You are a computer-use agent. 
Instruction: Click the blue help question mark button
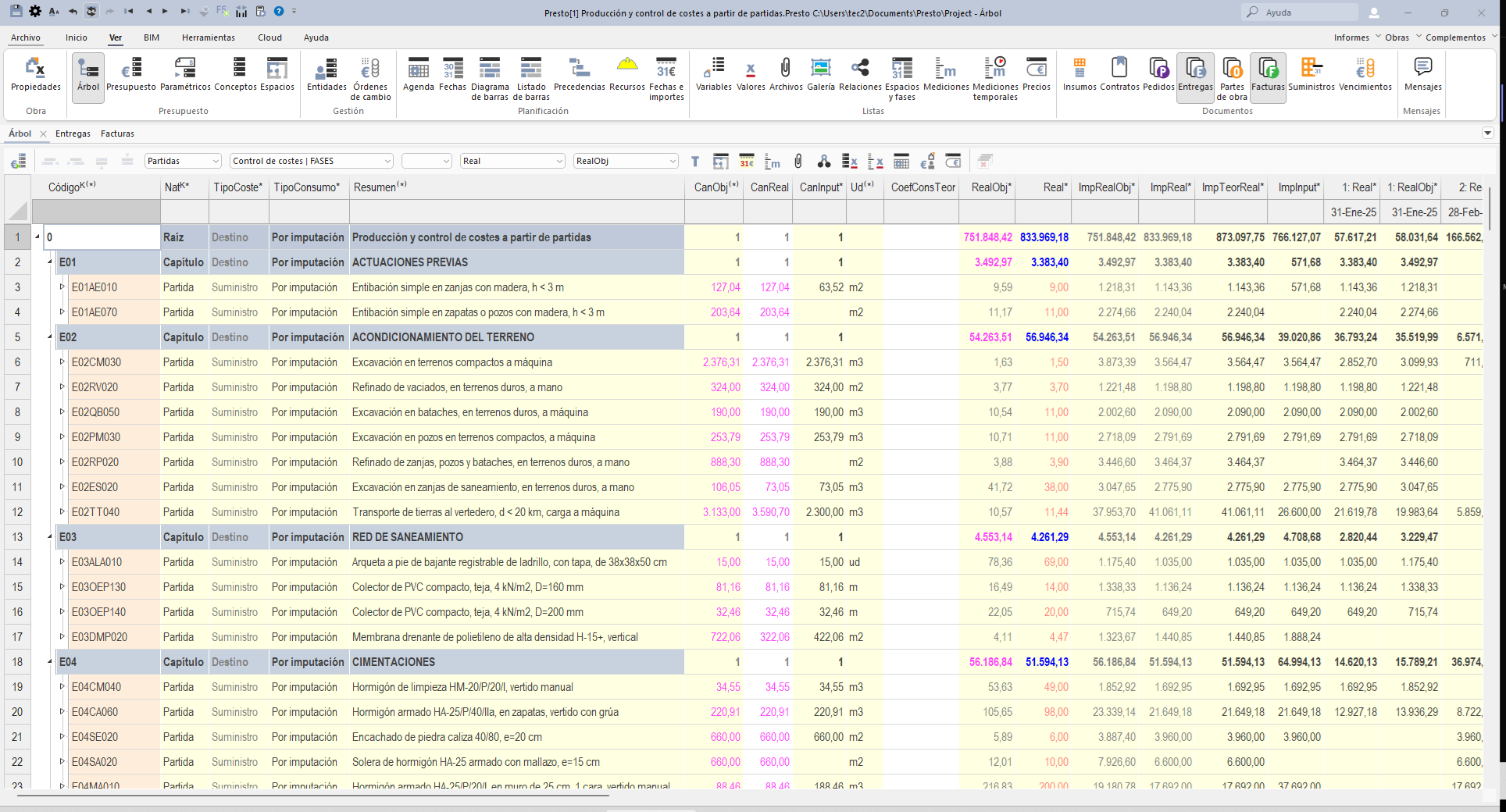coord(278,11)
